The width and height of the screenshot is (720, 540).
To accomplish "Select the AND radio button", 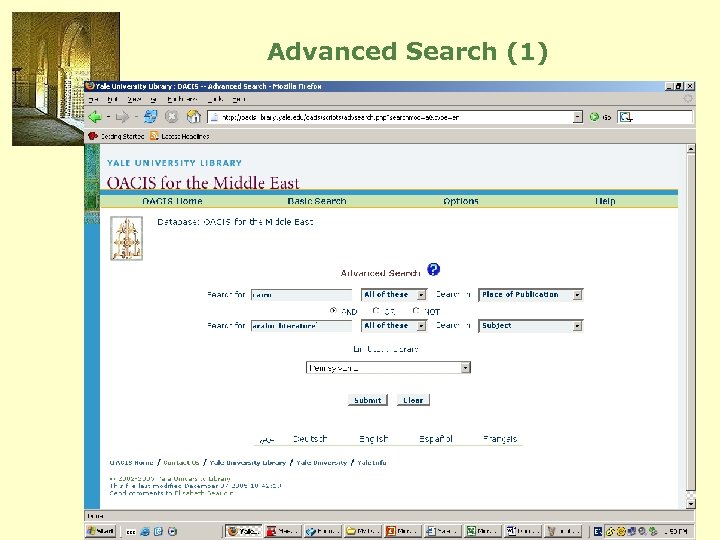I will point(333,311).
